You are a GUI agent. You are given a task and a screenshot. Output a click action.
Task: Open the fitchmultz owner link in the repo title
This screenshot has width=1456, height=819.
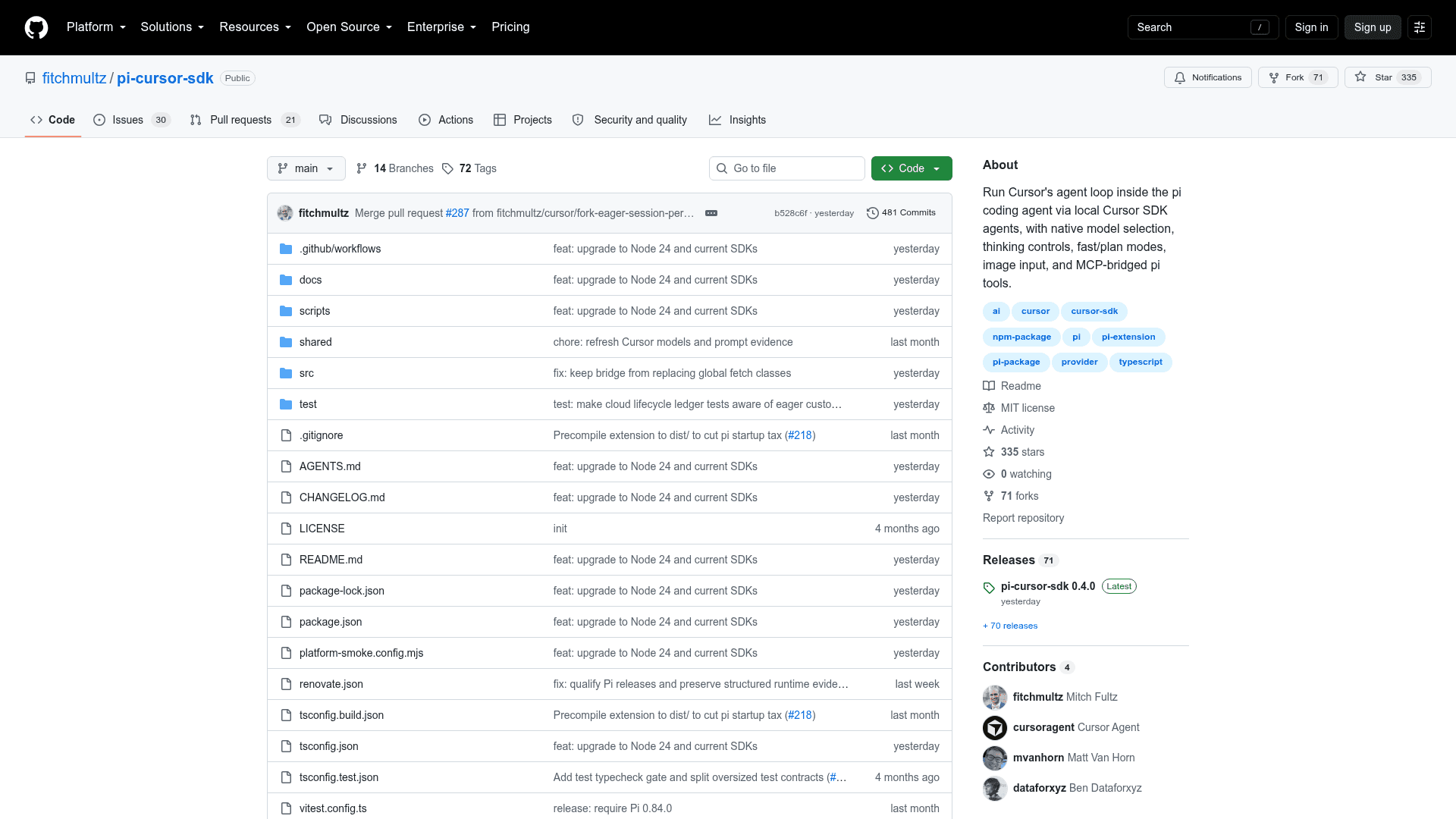(74, 78)
